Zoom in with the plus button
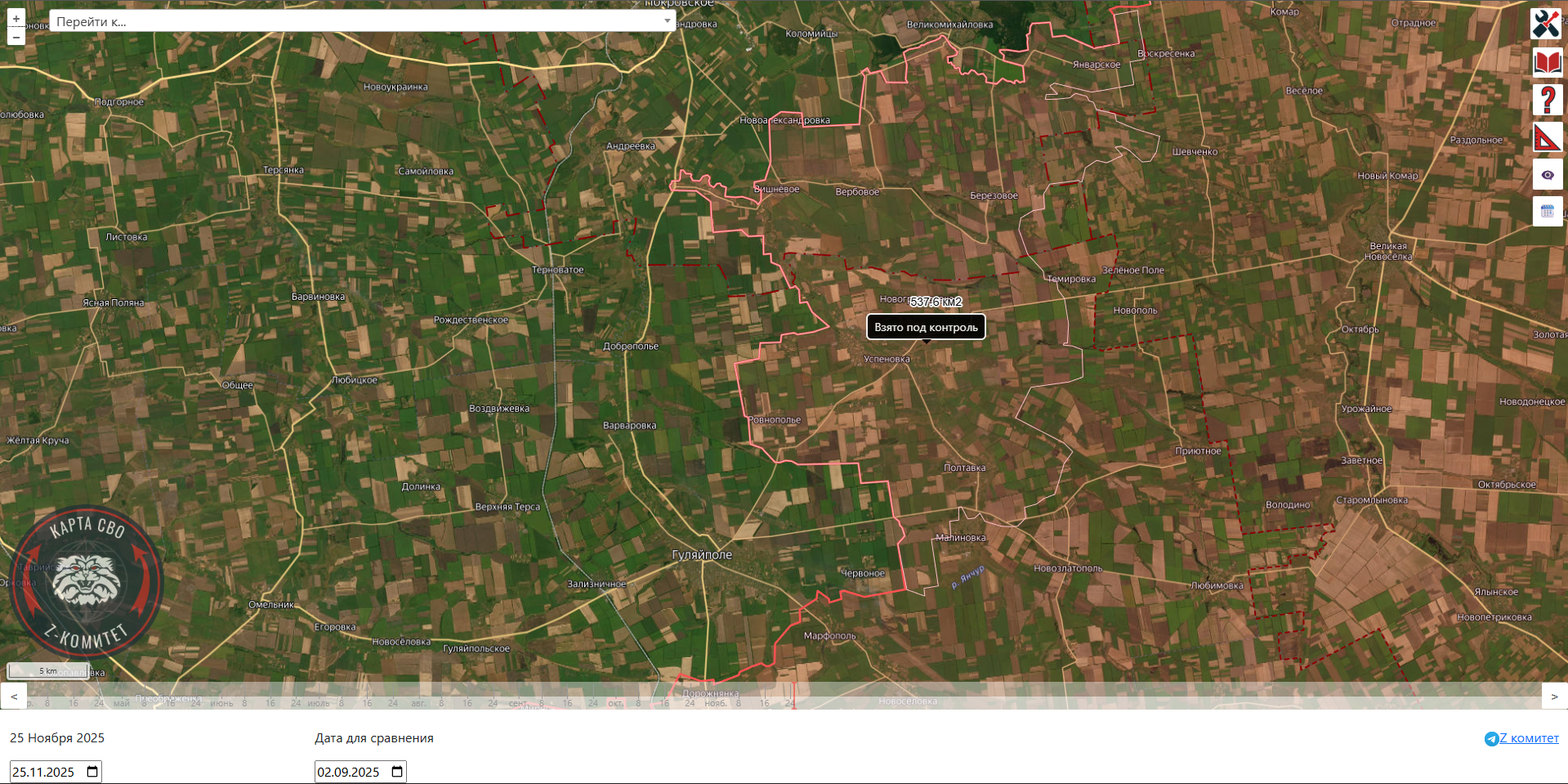 [x=16, y=19]
